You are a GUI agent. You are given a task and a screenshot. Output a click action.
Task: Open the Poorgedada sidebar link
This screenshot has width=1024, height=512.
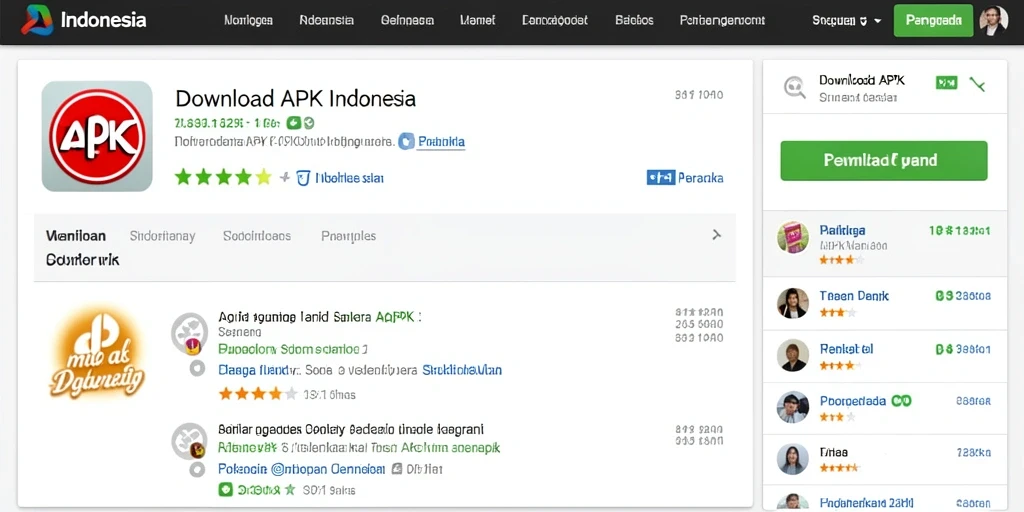coord(852,400)
